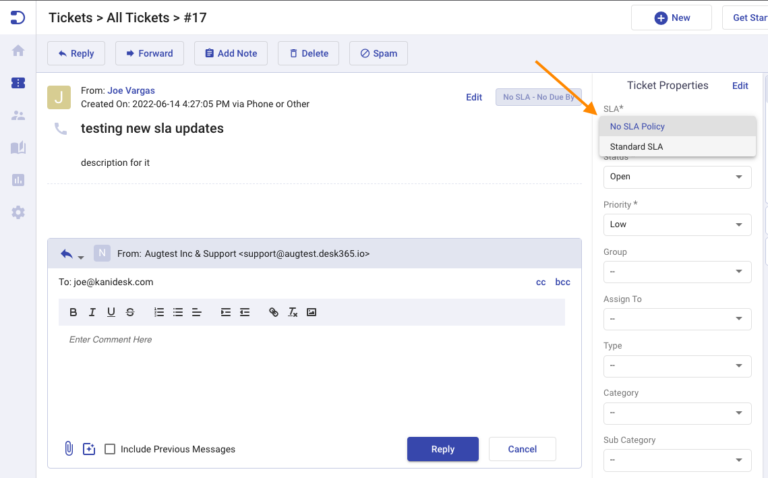Click the Desk365 logo icon
The image size is (768, 478).
pyautogui.click(x=18, y=18)
